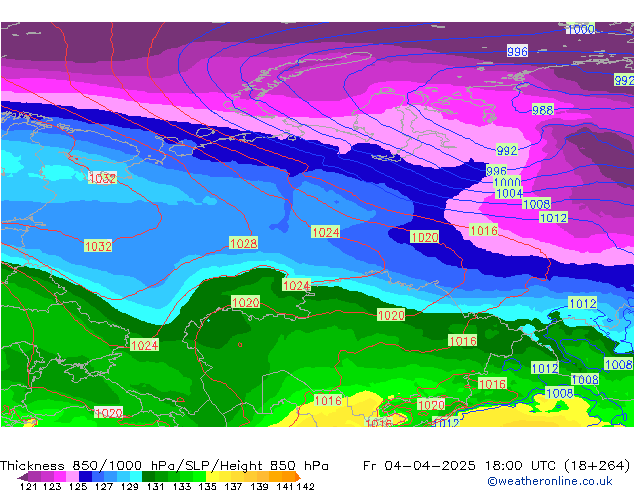Image resolution: width=634 pixels, height=490 pixels.
Task: Click the blue 1004 contour label
Action: tap(509, 193)
